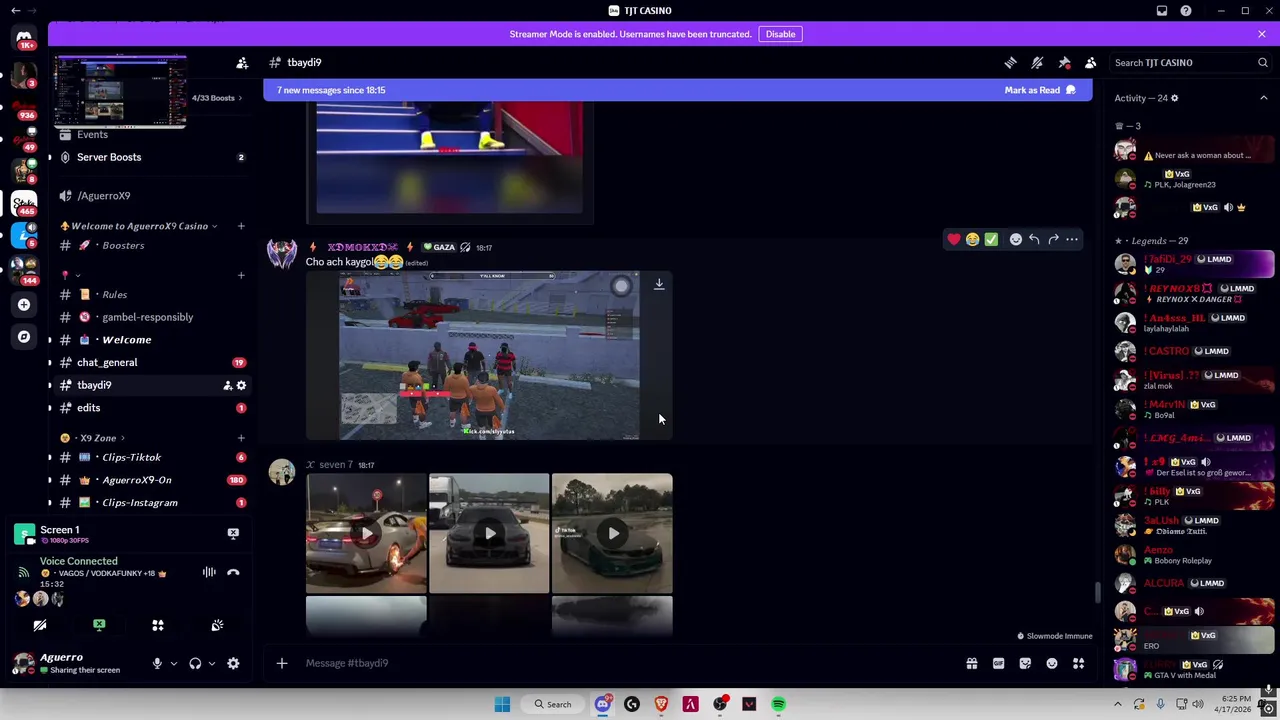Play the third car video thumbnail
The height and width of the screenshot is (720, 1280).
(x=612, y=533)
